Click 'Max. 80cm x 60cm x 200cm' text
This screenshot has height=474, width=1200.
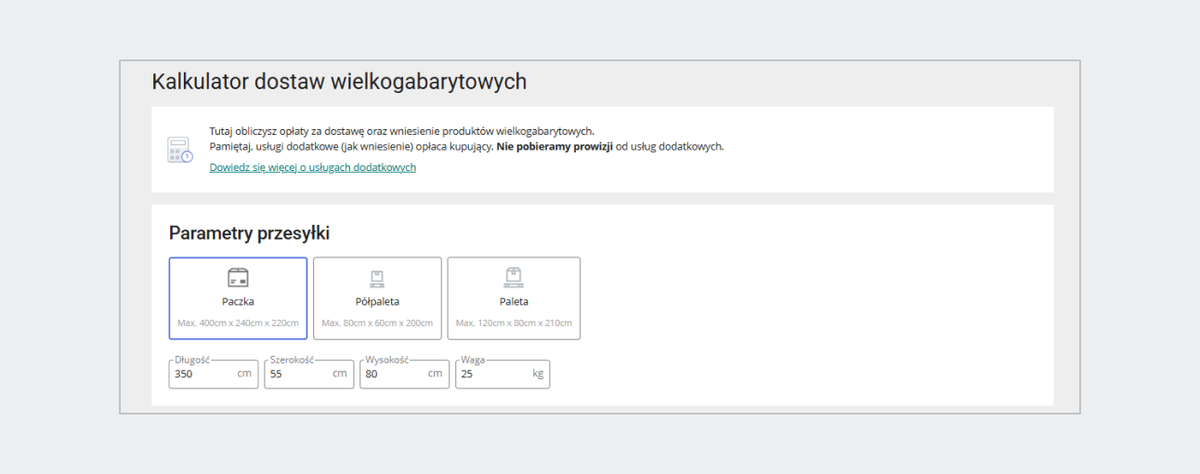click(x=377, y=324)
